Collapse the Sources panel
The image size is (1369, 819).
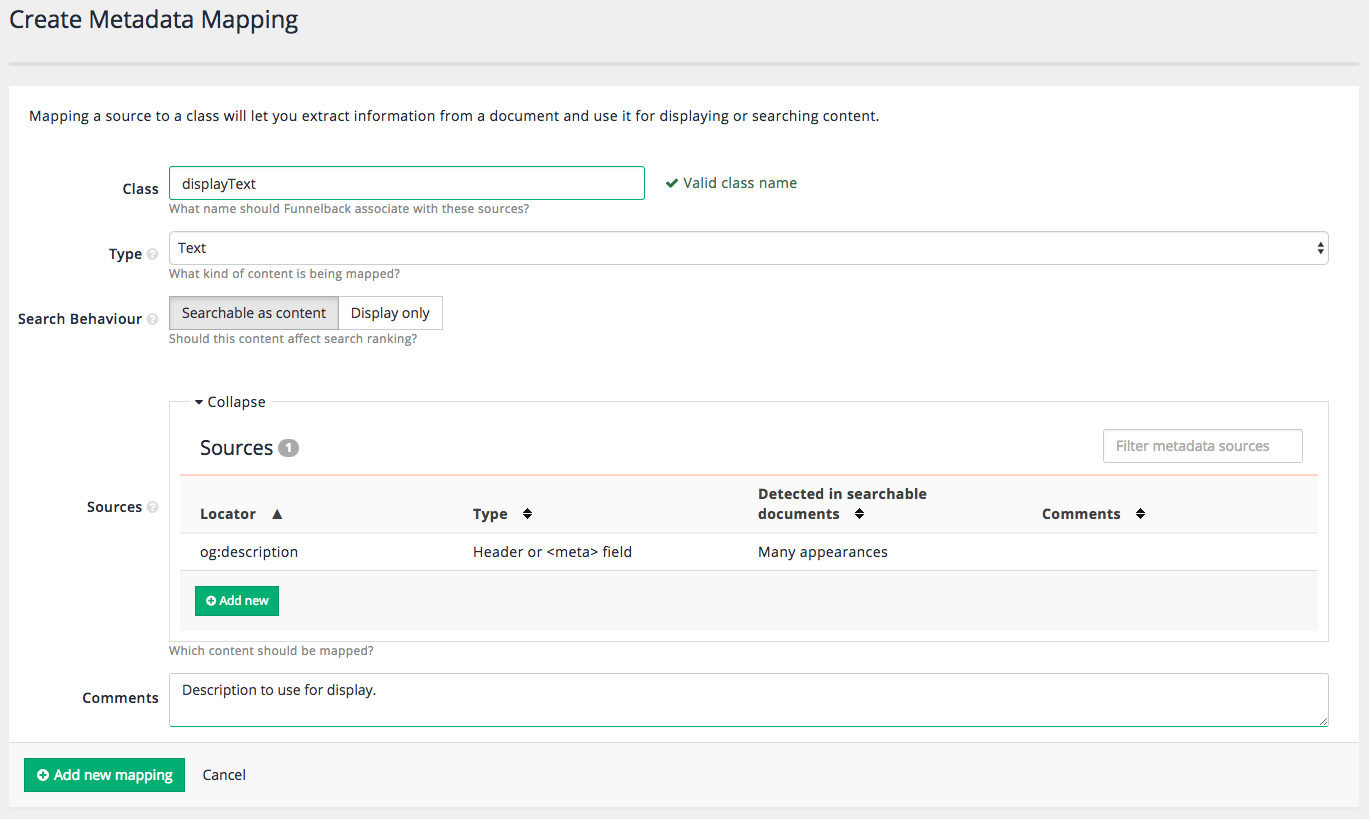click(229, 401)
